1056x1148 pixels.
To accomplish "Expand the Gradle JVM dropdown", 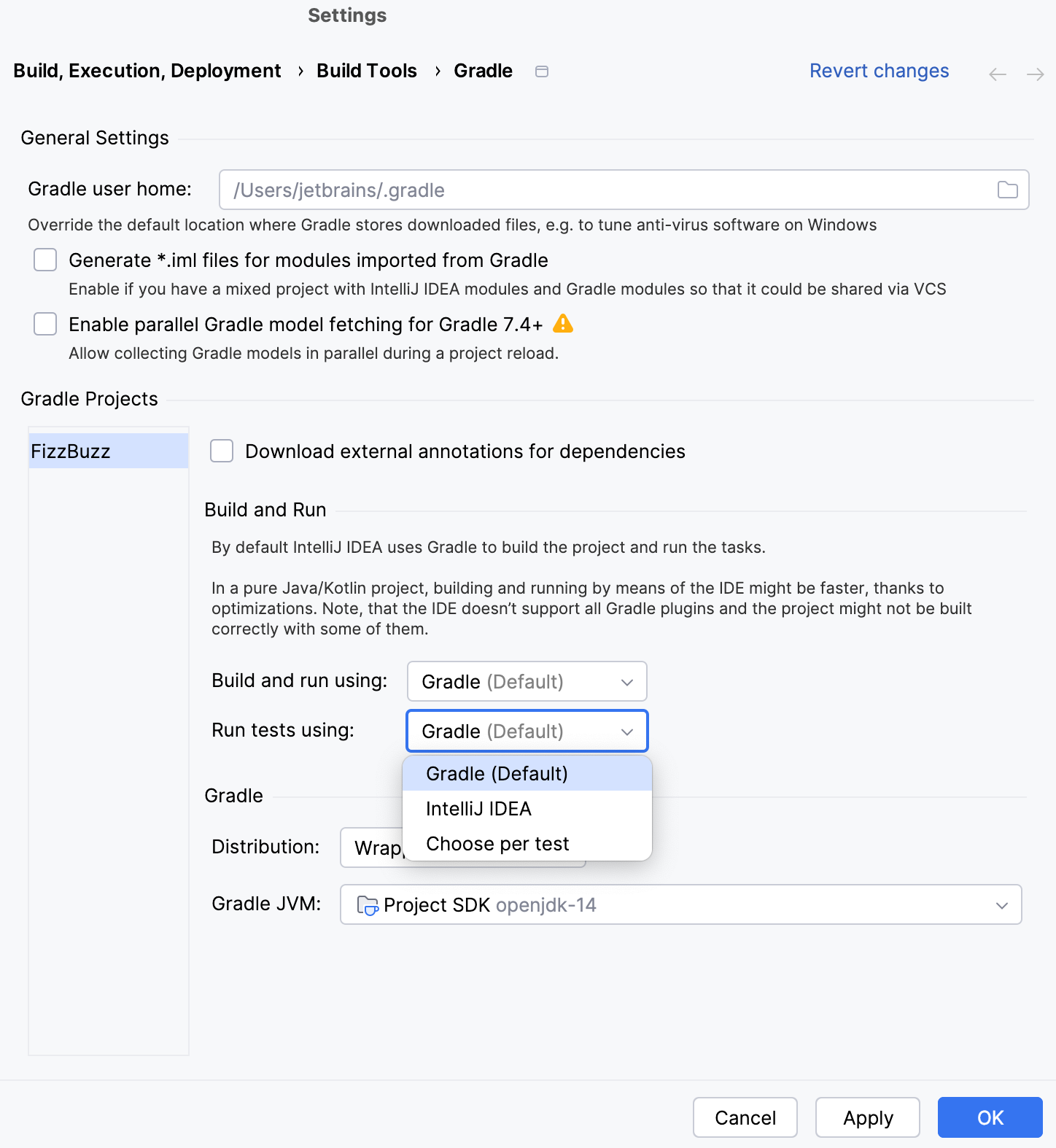I will click(1002, 904).
